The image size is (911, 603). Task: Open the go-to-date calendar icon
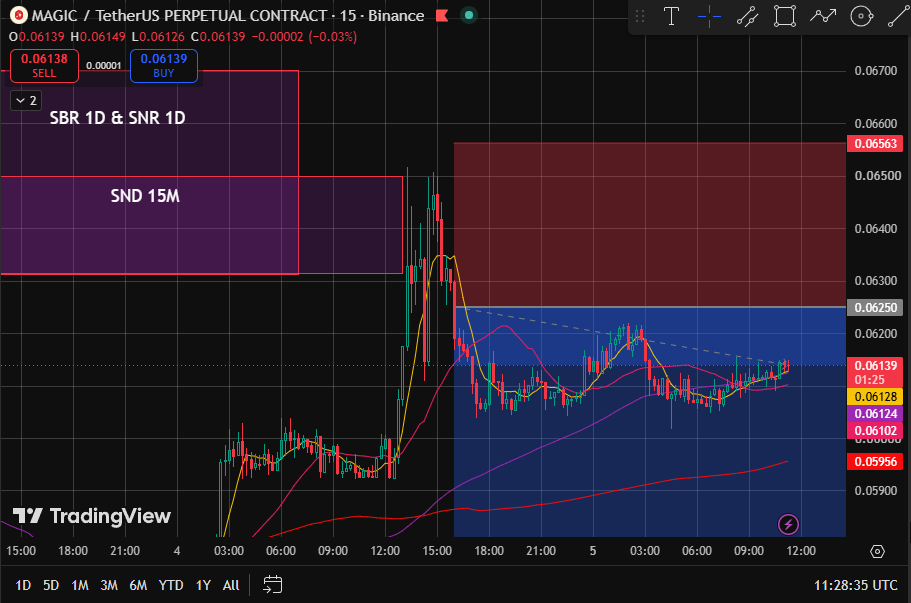click(272, 584)
